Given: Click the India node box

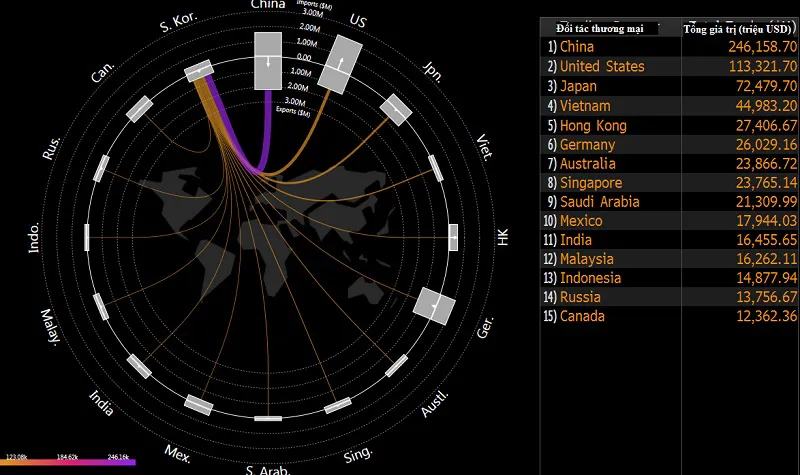Looking at the screenshot, I should click(x=139, y=366).
